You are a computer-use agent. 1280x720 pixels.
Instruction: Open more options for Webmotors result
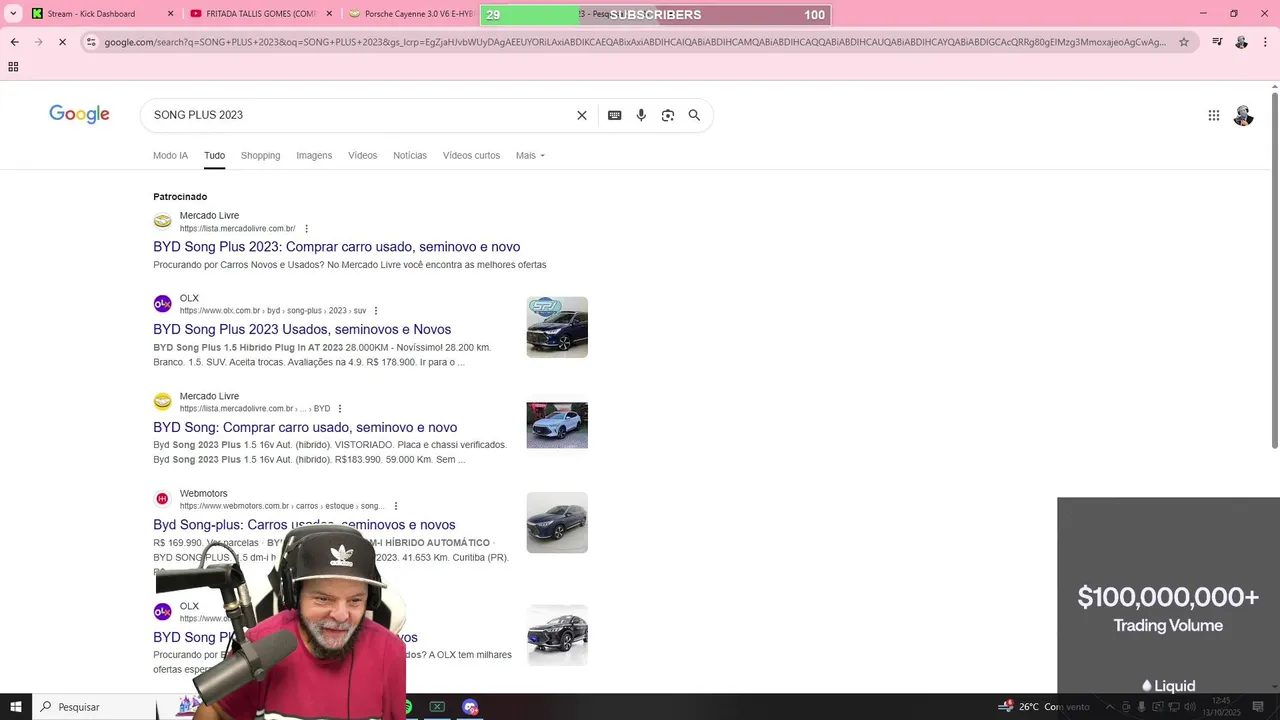click(x=395, y=506)
